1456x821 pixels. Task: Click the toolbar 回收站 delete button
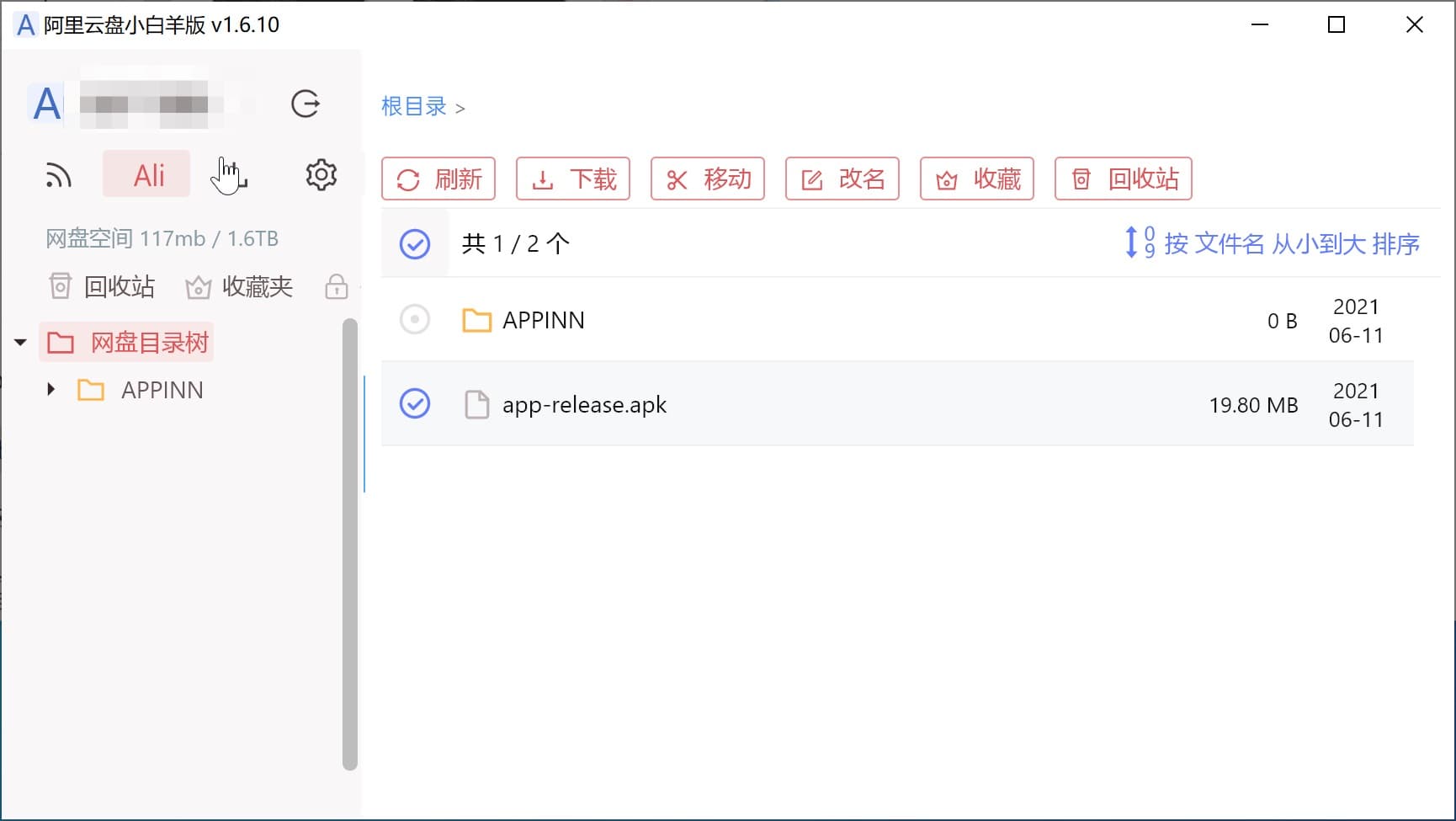tap(1124, 179)
